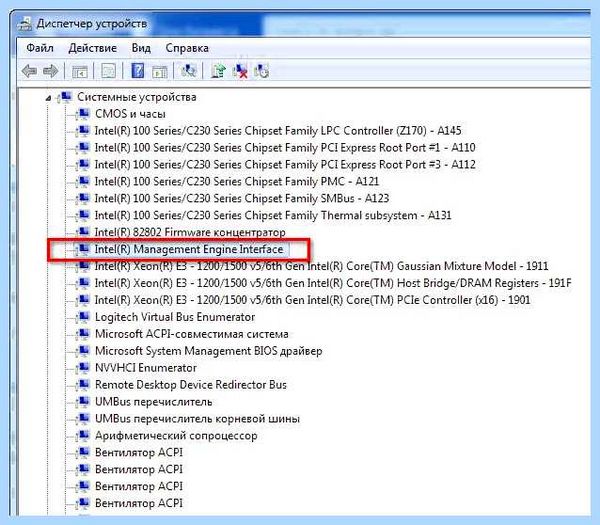
Task: Click the icon beside Logitech Virtual Bus Enumerator
Action: point(83,317)
